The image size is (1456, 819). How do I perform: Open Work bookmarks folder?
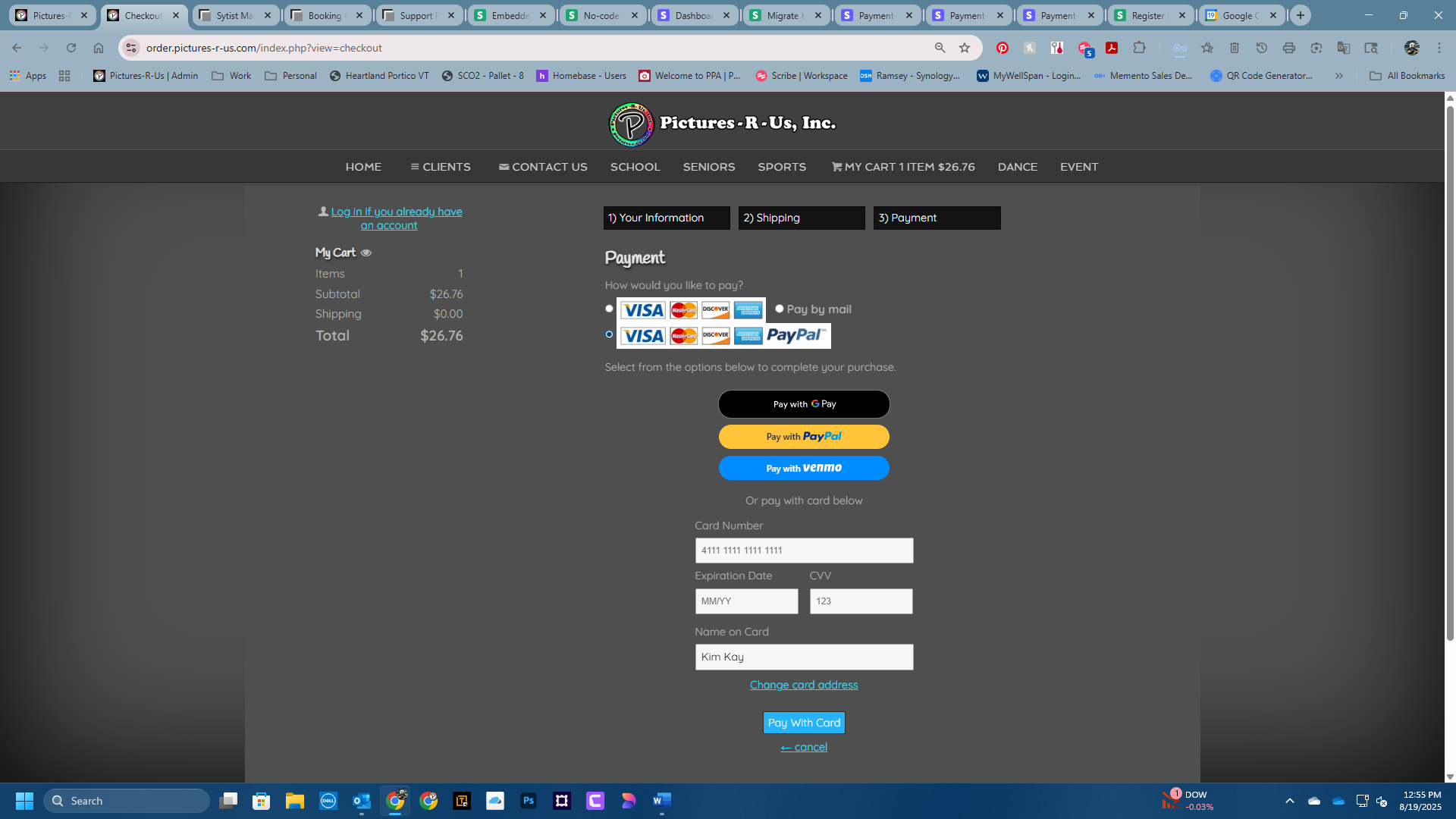231,76
